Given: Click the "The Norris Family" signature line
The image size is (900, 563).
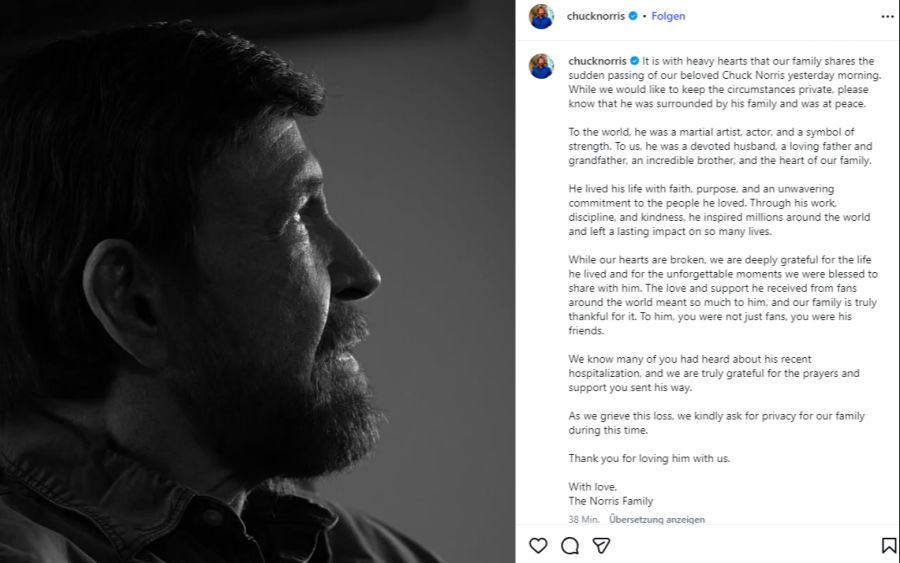Looking at the screenshot, I should point(610,501).
